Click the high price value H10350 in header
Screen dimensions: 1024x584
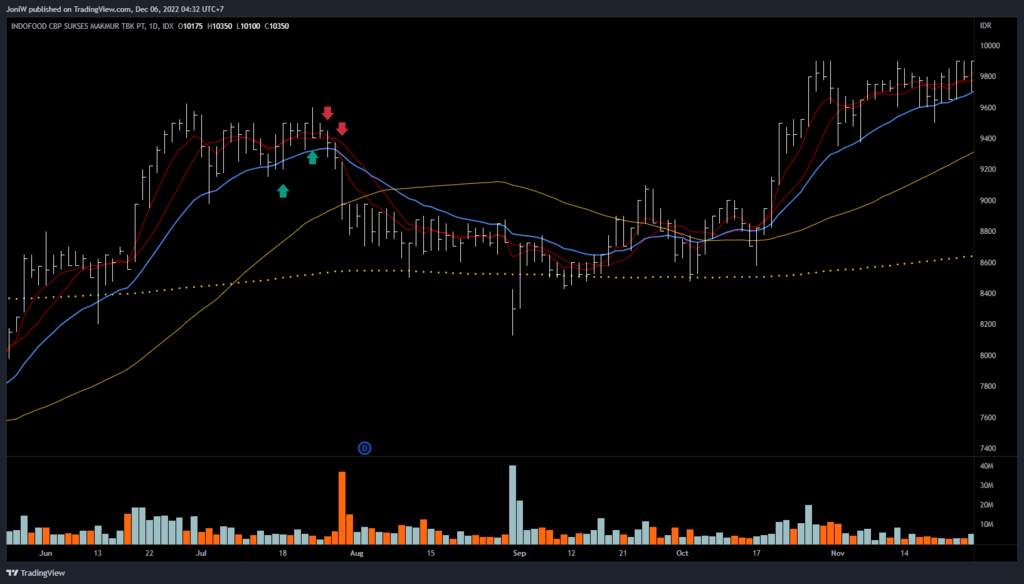pyautogui.click(x=215, y=25)
